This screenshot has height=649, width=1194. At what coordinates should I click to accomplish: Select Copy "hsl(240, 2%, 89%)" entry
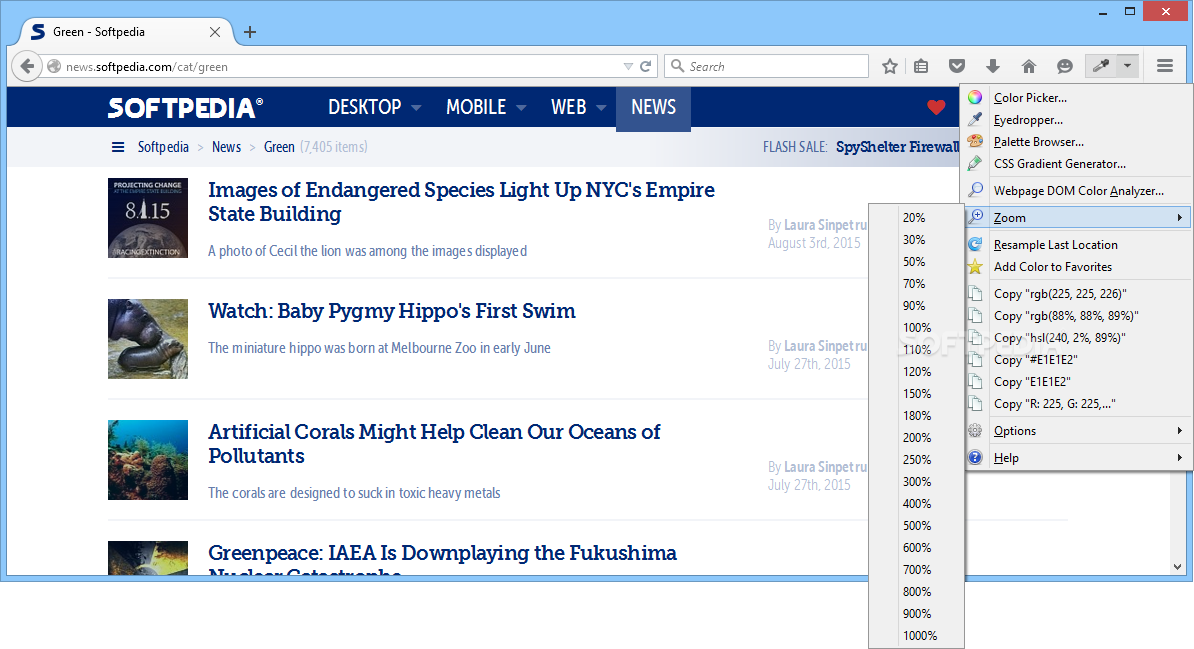pyautogui.click(x=1076, y=337)
